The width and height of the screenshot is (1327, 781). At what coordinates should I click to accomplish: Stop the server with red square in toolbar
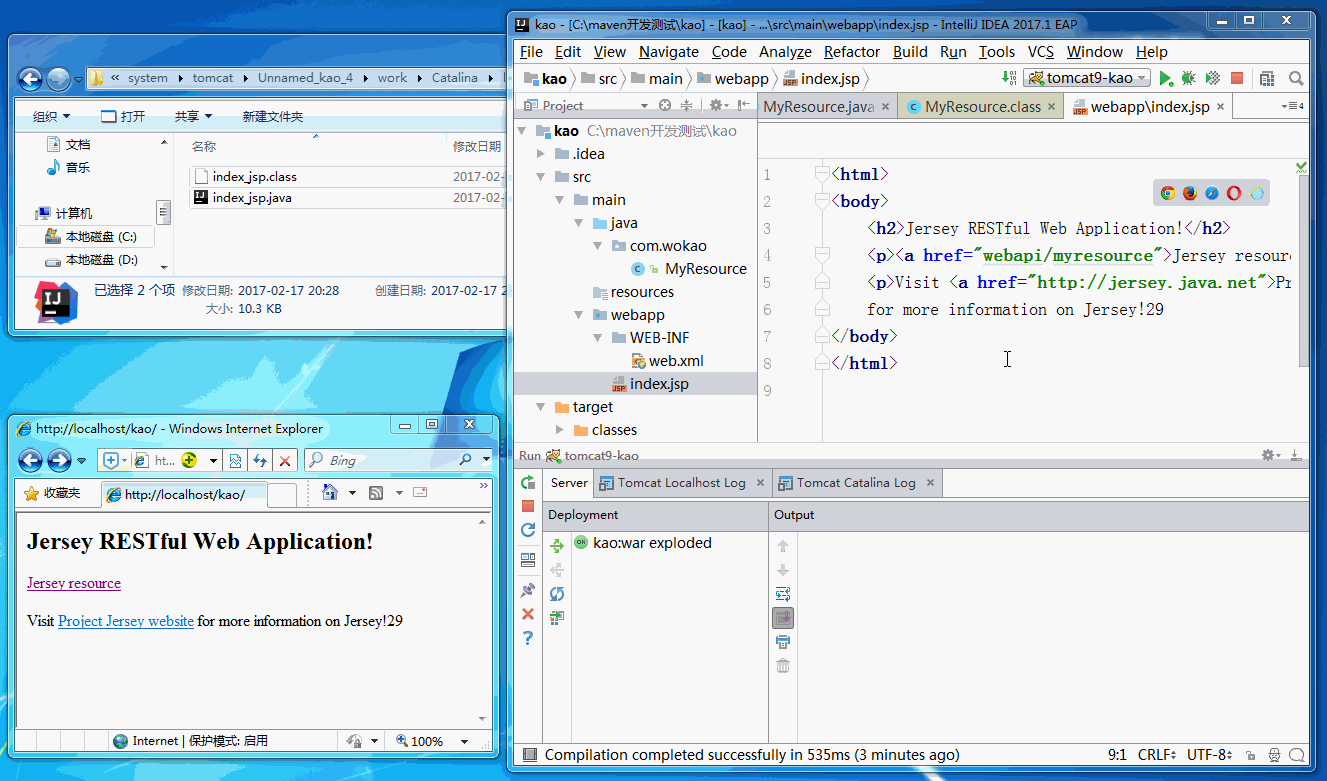click(1237, 78)
